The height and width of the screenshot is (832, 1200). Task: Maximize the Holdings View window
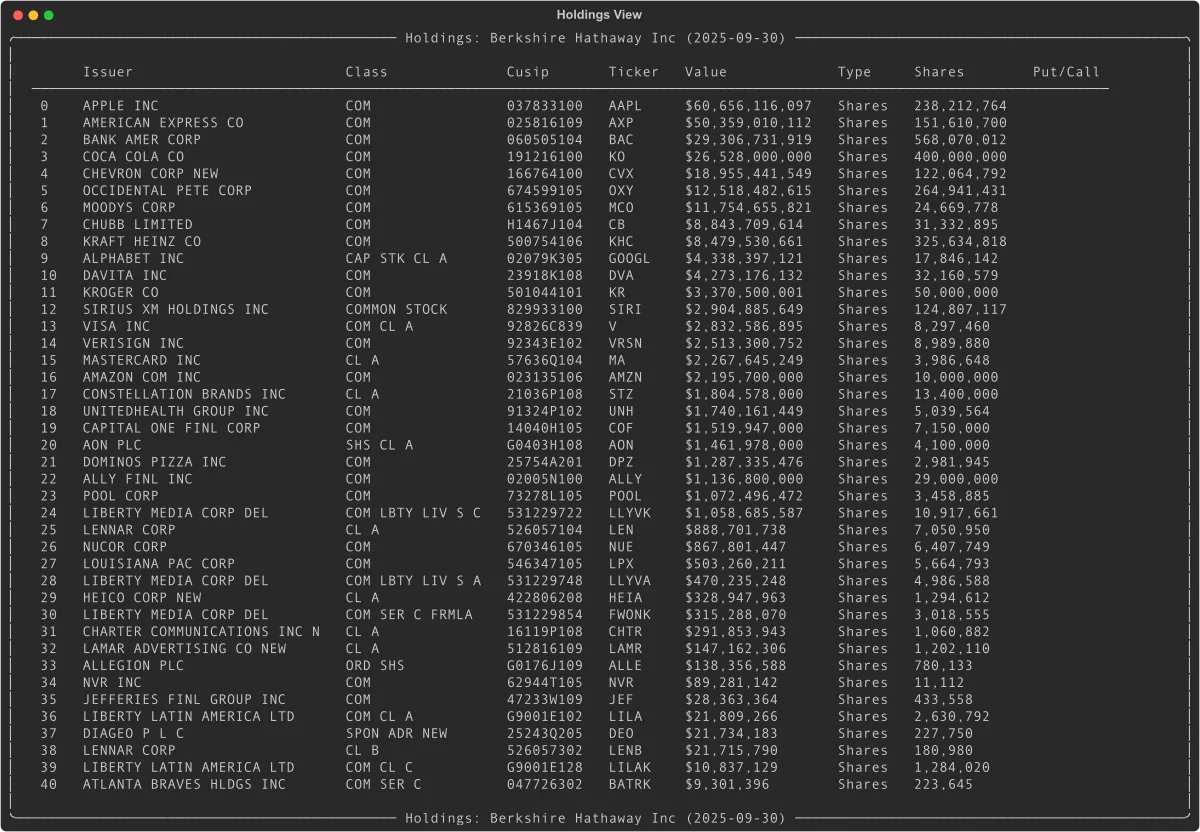[x=49, y=15]
